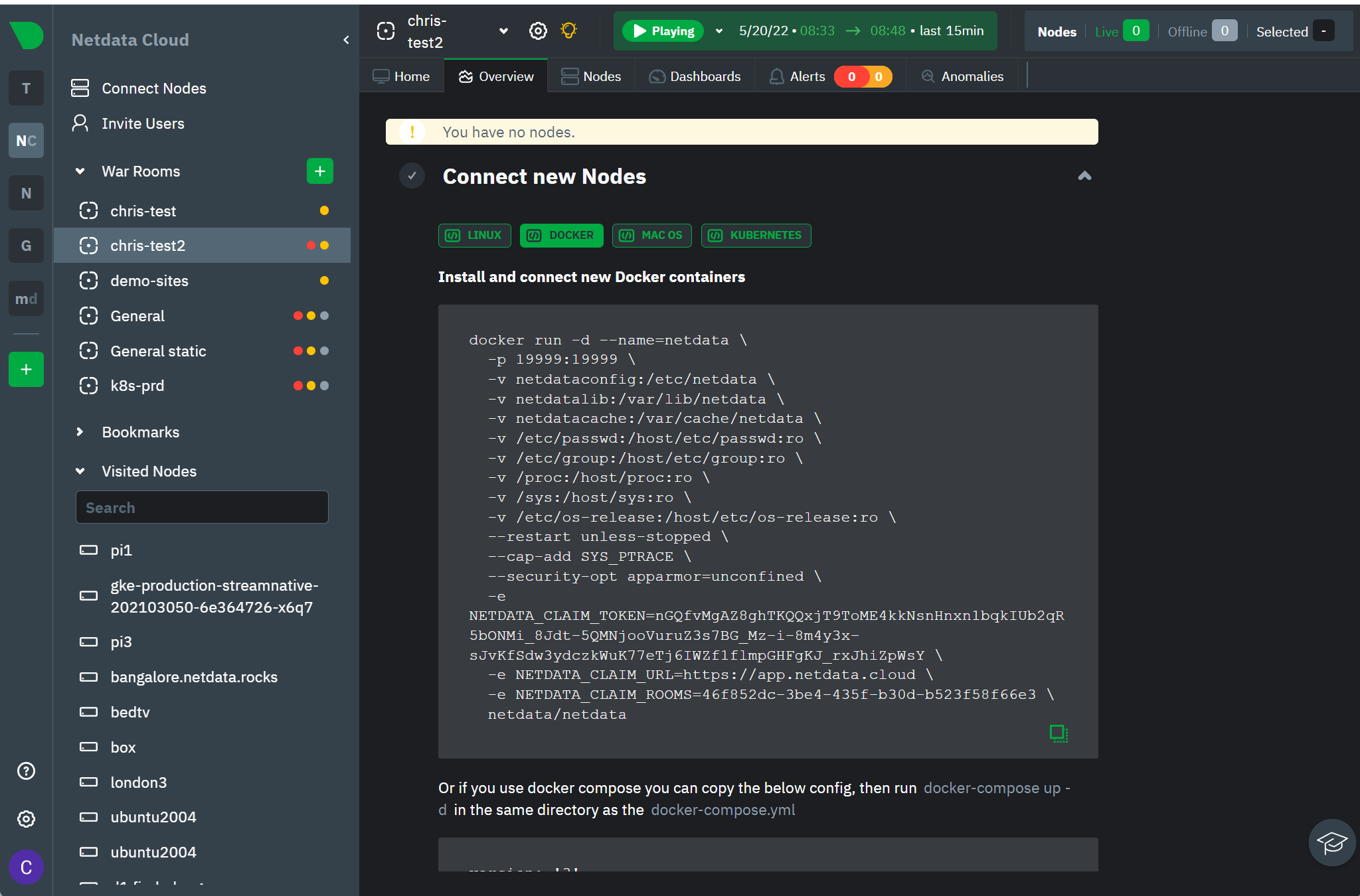Select the KUBERNETES install option
Screen dimensions: 1360x896
click(756, 236)
